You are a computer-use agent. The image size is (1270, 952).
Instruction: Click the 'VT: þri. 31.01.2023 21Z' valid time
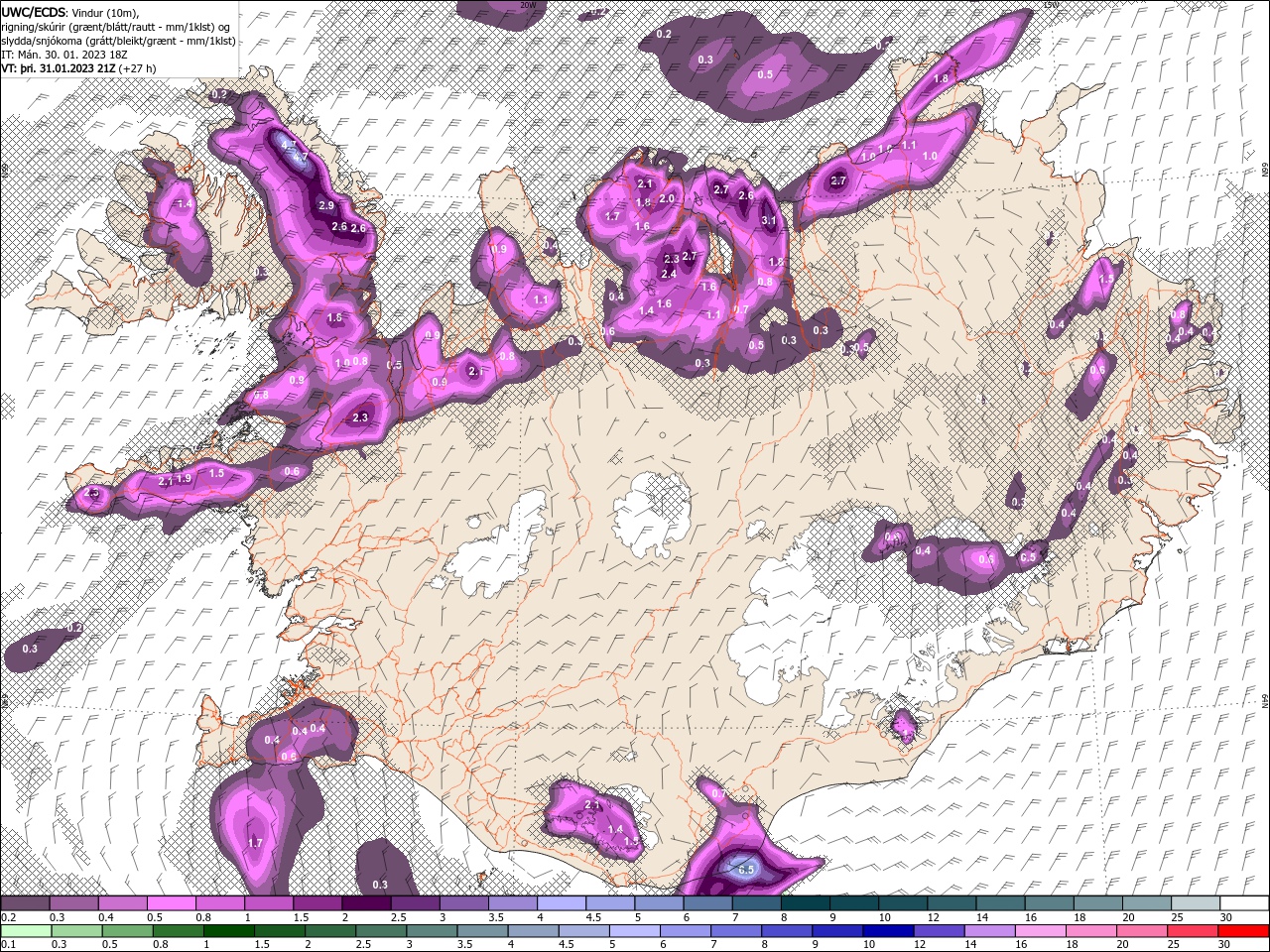click(x=58, y=68)
